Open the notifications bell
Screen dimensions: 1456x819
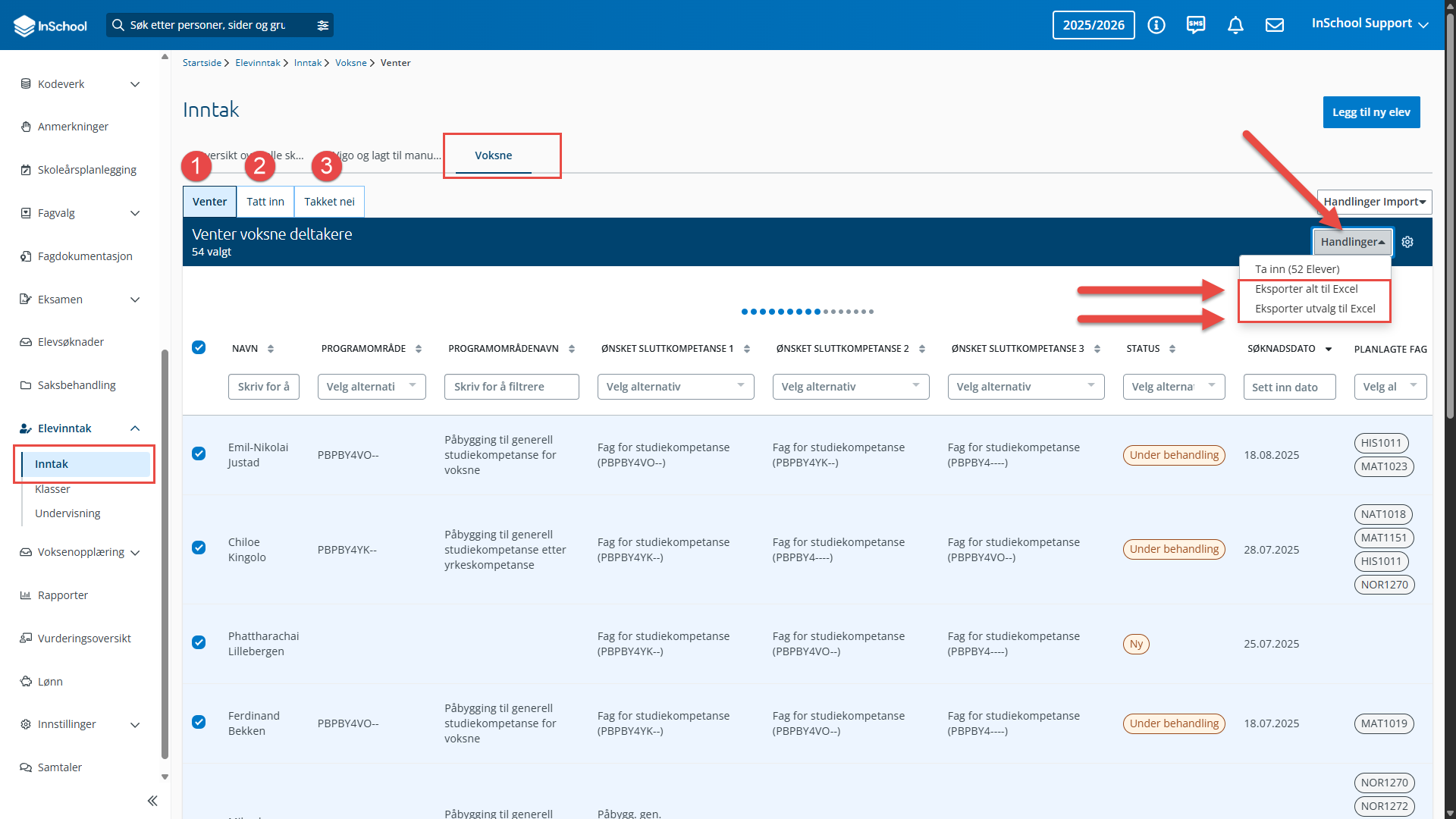(x=1235, y=25)
